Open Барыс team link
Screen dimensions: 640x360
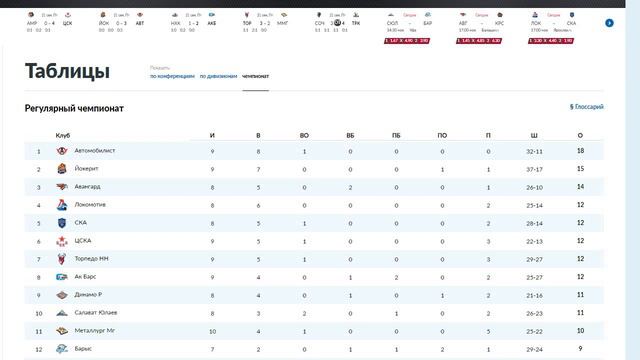click(x=83, y=349)
